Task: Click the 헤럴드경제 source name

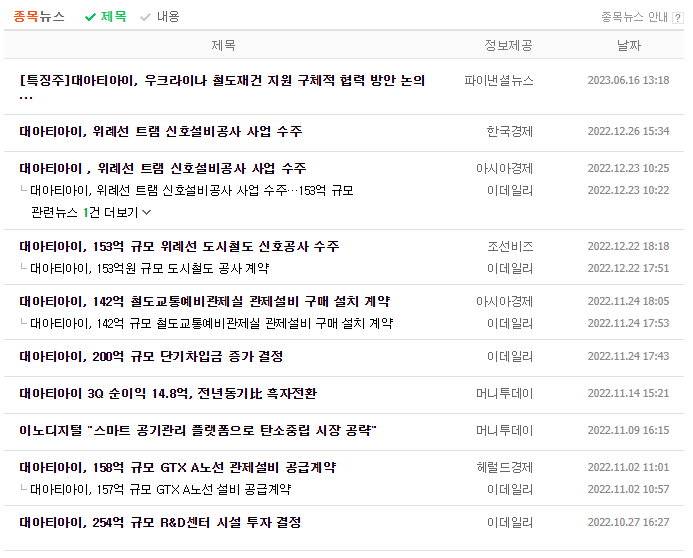Action: click(x=505, y=467)
